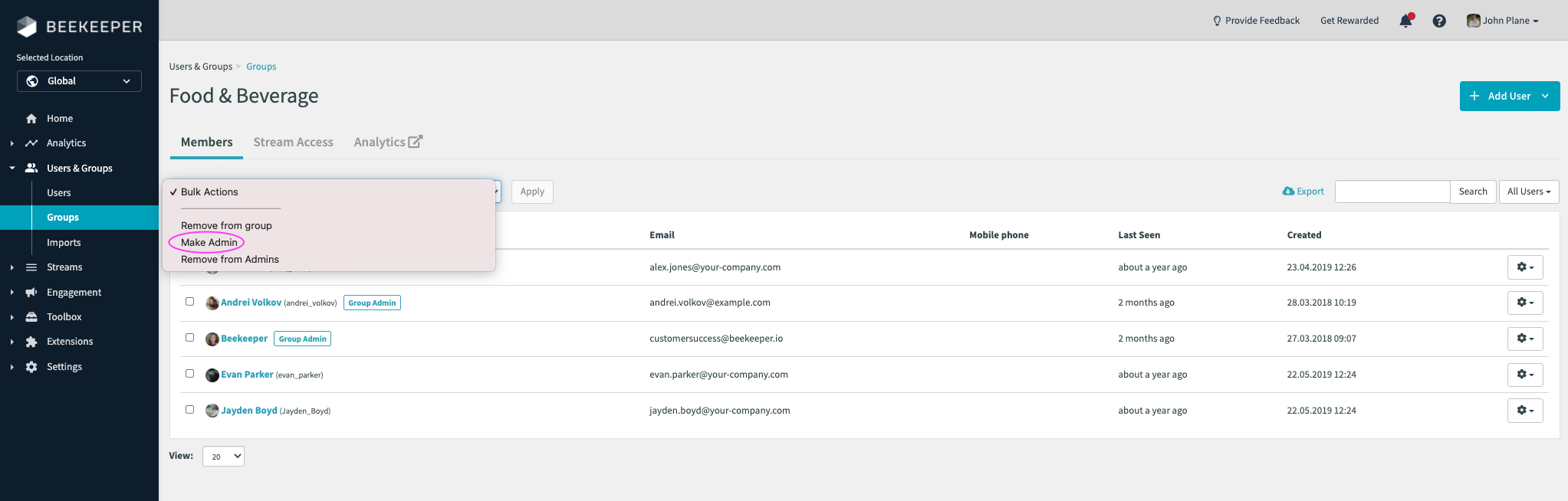Select the Bulk Actions default option

coord(209,192)
